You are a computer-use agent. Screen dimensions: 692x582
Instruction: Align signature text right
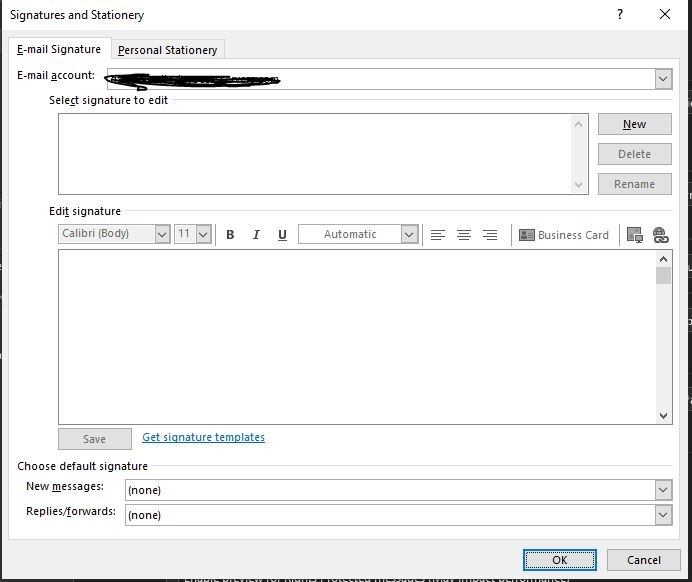pos(490,235)
